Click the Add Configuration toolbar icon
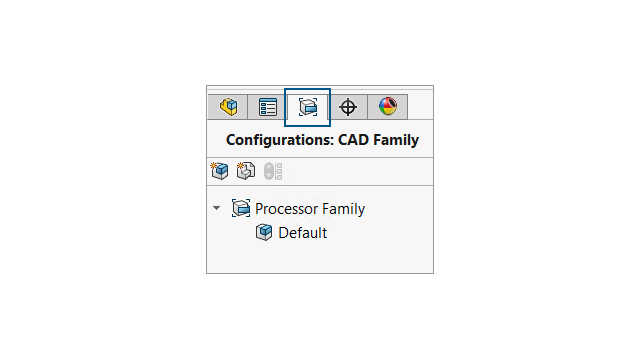Screen dimensions: 640x360 pos(220,171)
